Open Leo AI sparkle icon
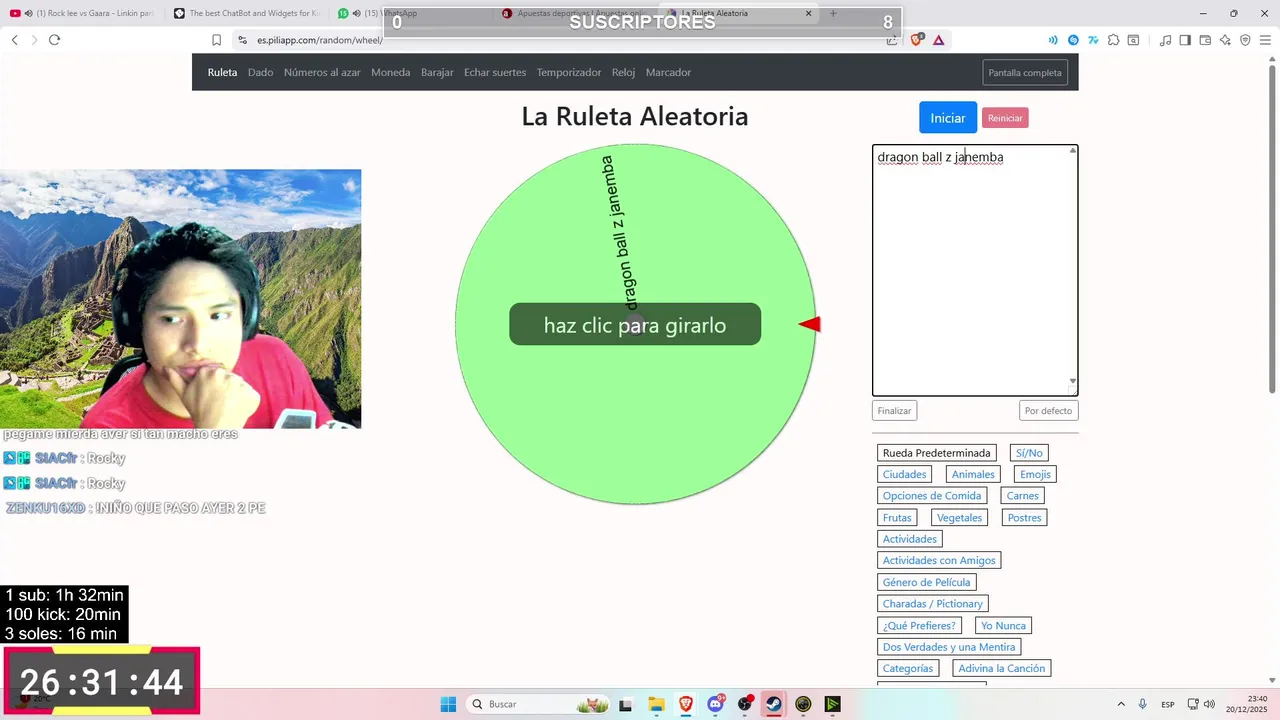1280x720 pixels. tap(1225, 40)
